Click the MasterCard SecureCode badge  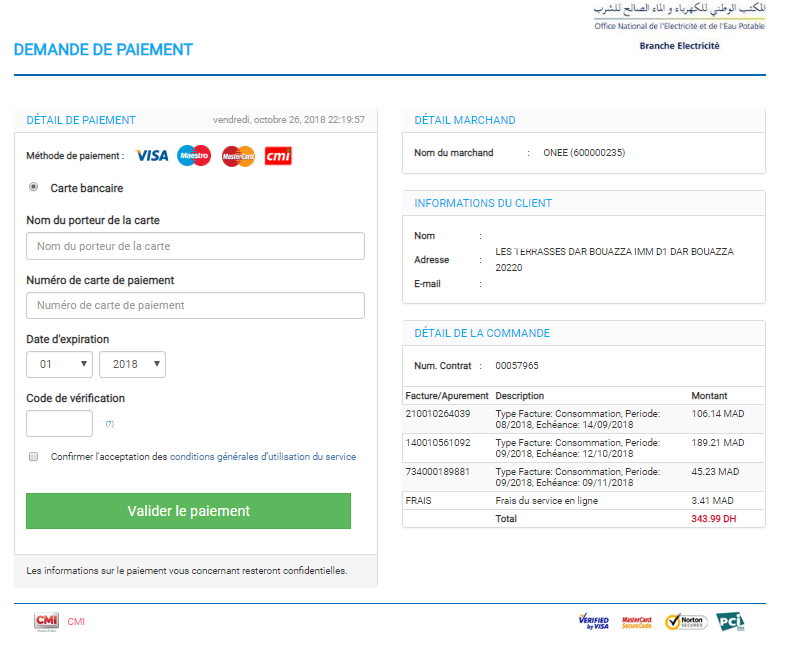tap(637, 621)
